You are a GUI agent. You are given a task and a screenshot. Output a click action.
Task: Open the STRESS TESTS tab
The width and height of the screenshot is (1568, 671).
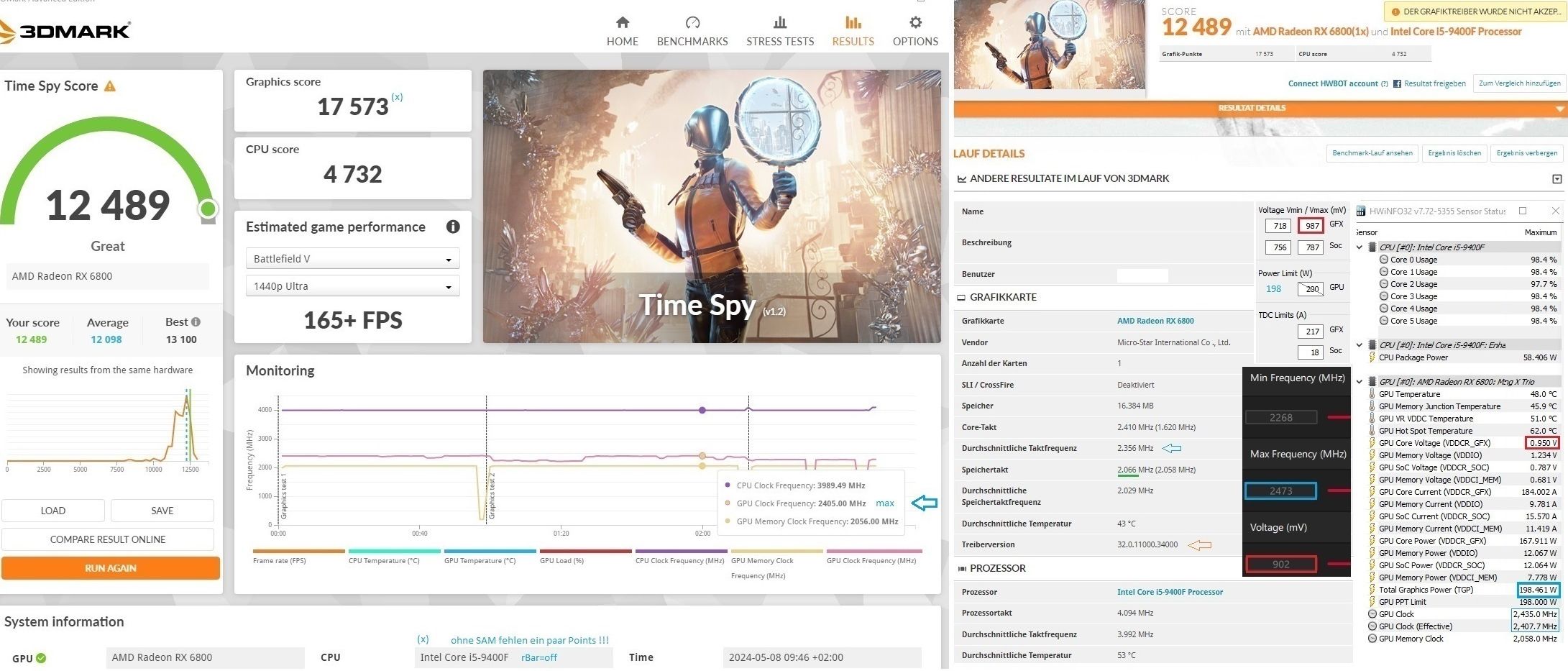780,32
